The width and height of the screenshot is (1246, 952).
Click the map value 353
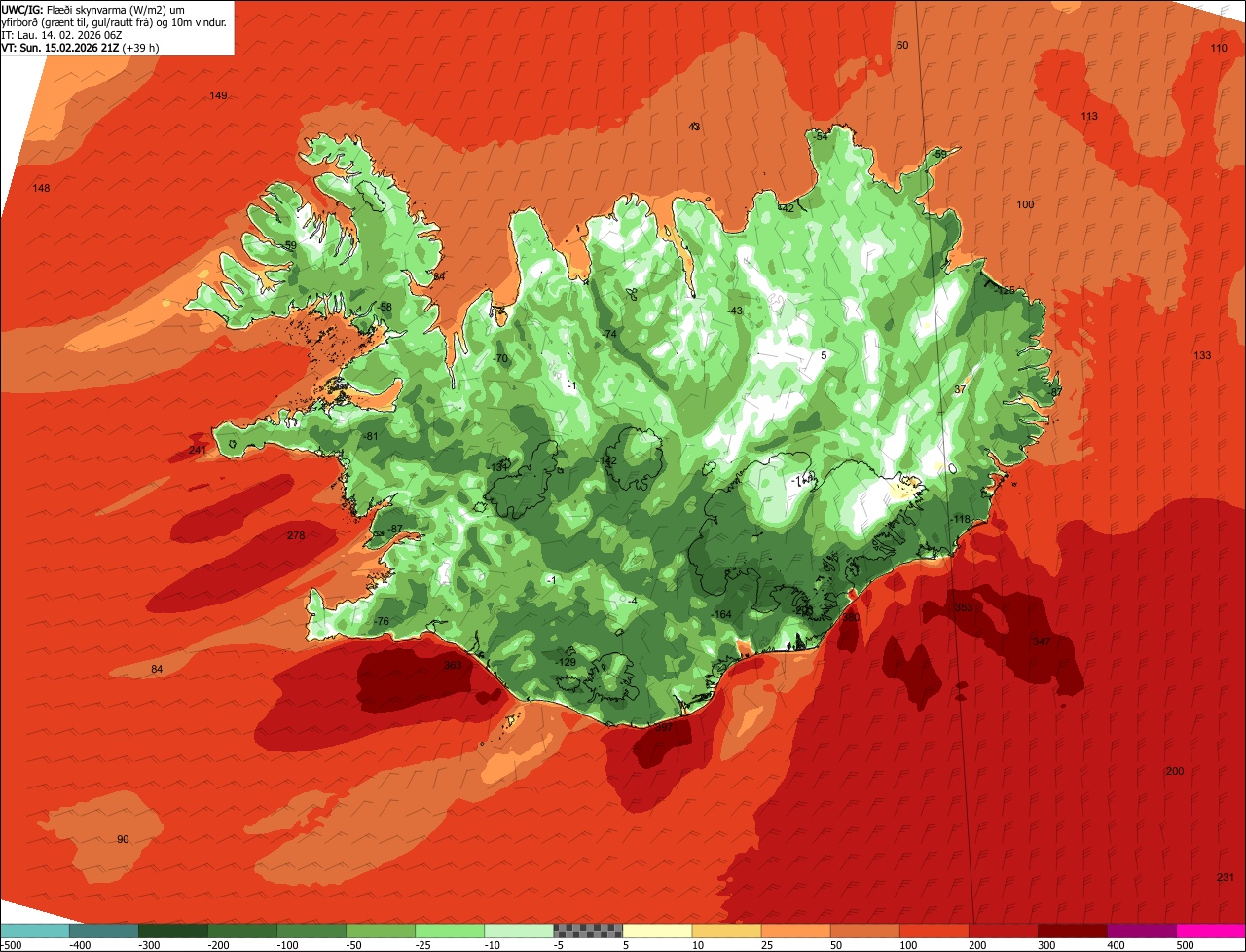(964, 607)
